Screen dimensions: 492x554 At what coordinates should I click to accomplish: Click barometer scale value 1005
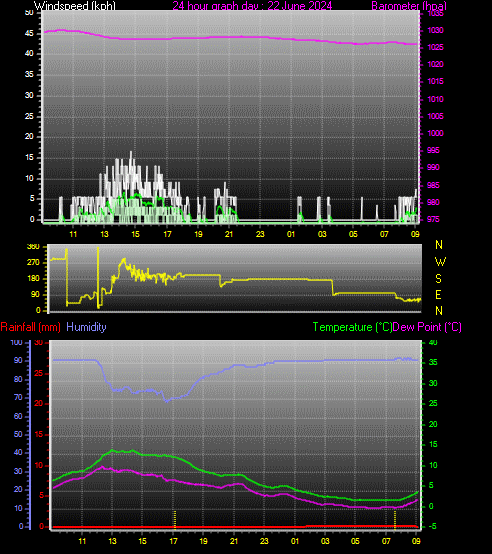coord(435,116)
